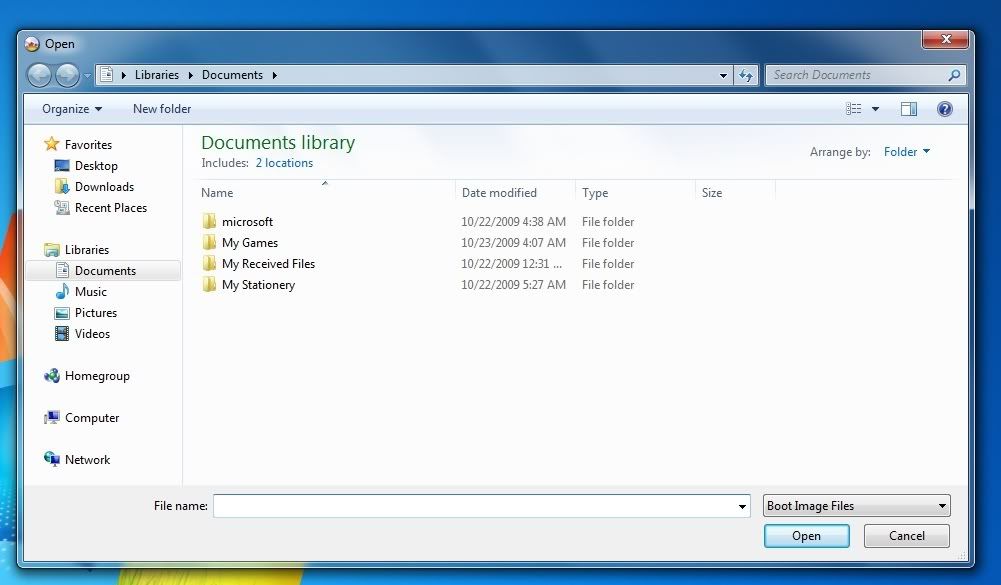Select Documents in navigation pane

pos(105,271)
